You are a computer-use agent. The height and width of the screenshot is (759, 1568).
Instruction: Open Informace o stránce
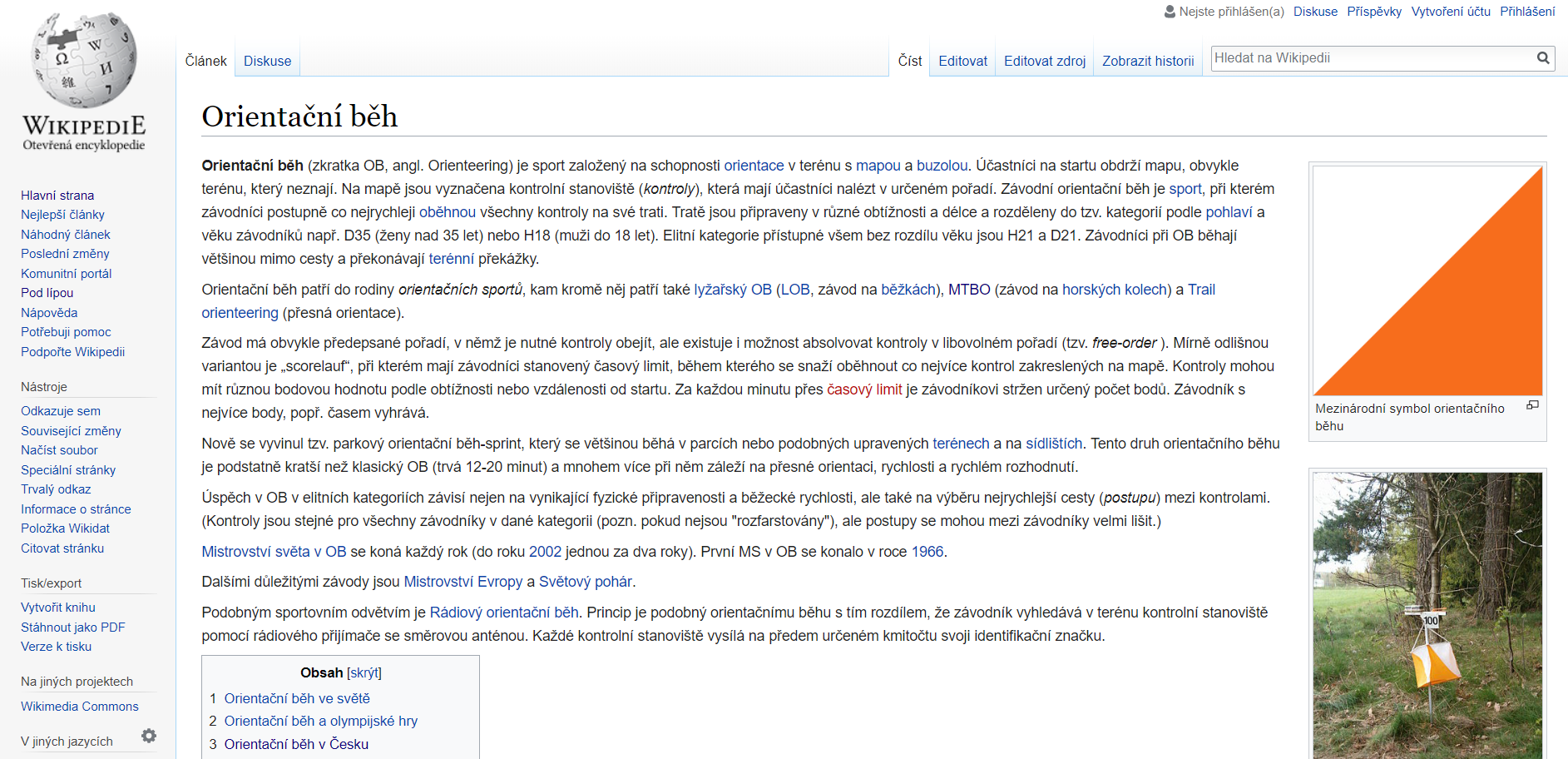[76, 509]
